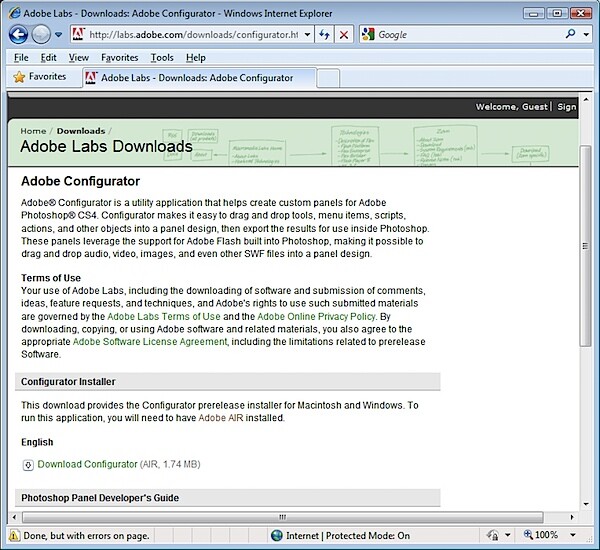
Task: Click the horizontal scrollbar left arrow
Action: (14, 517)
